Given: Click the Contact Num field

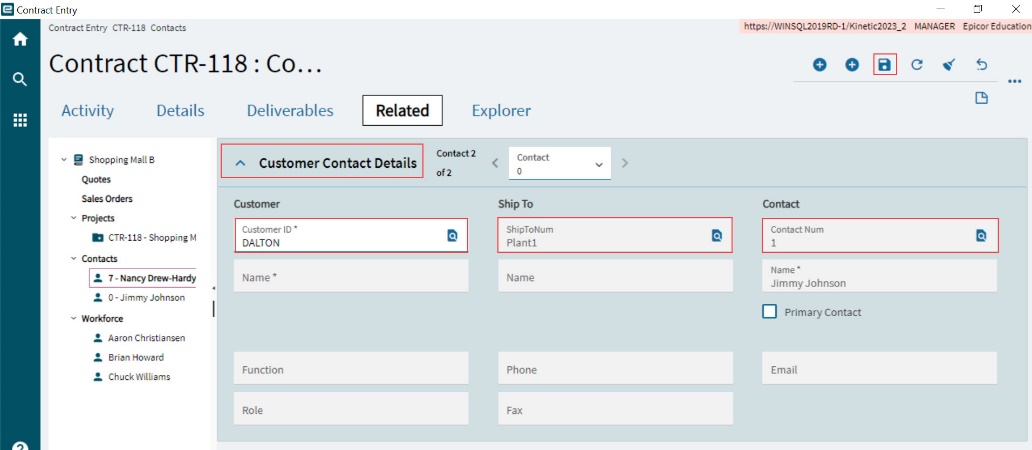Looking at the screenshot, I should tap(880, 235).
